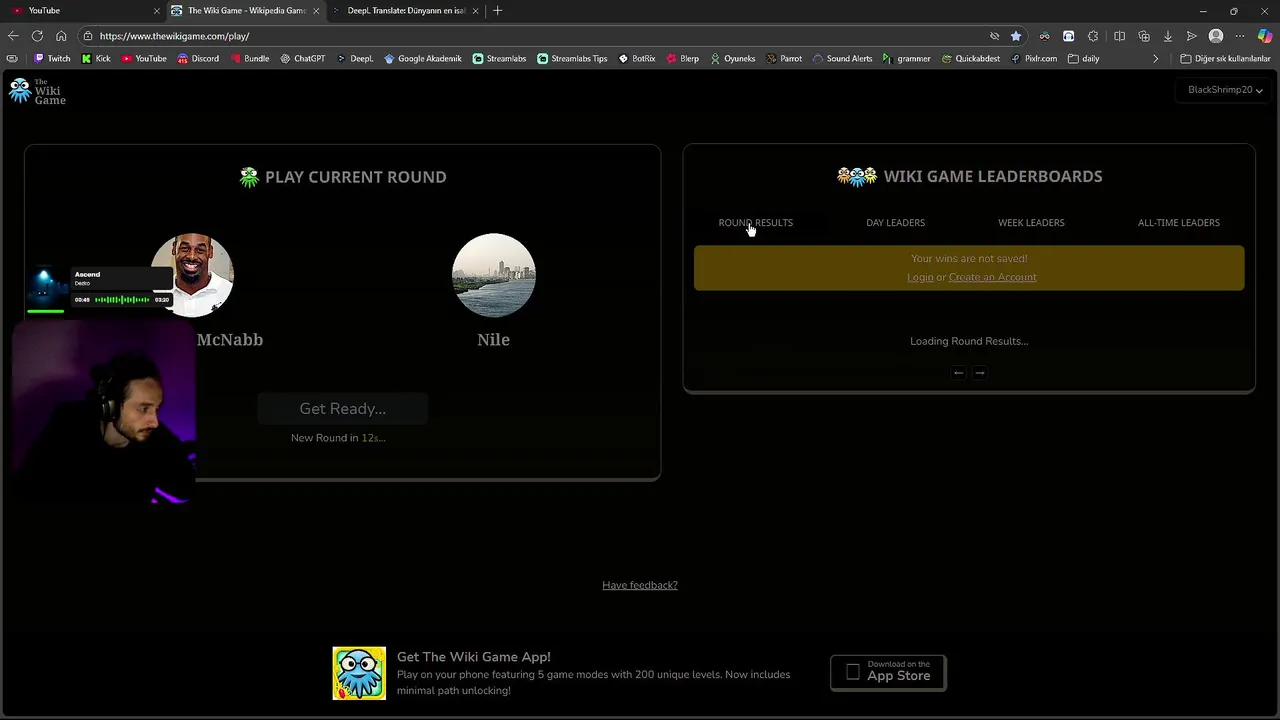
Task: Open the YouTube bookmark in favorites bar
Action: 143,59
